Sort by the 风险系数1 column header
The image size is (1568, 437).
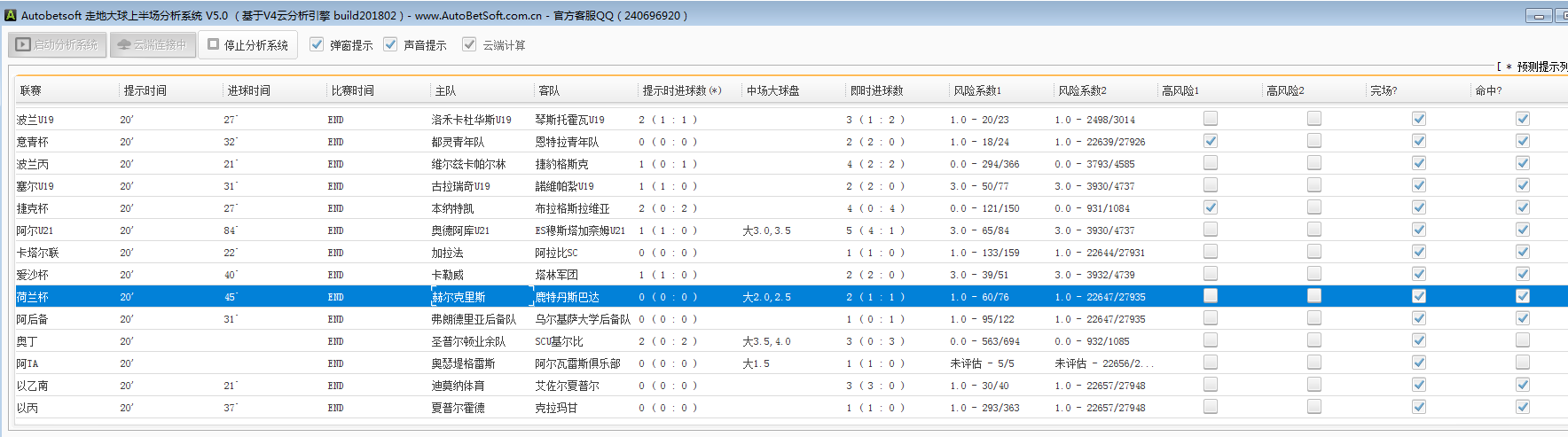977,90
